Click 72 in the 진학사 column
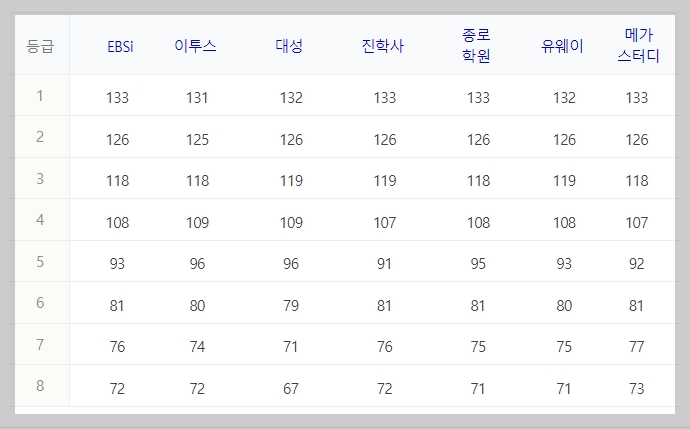 pos(385,389)
